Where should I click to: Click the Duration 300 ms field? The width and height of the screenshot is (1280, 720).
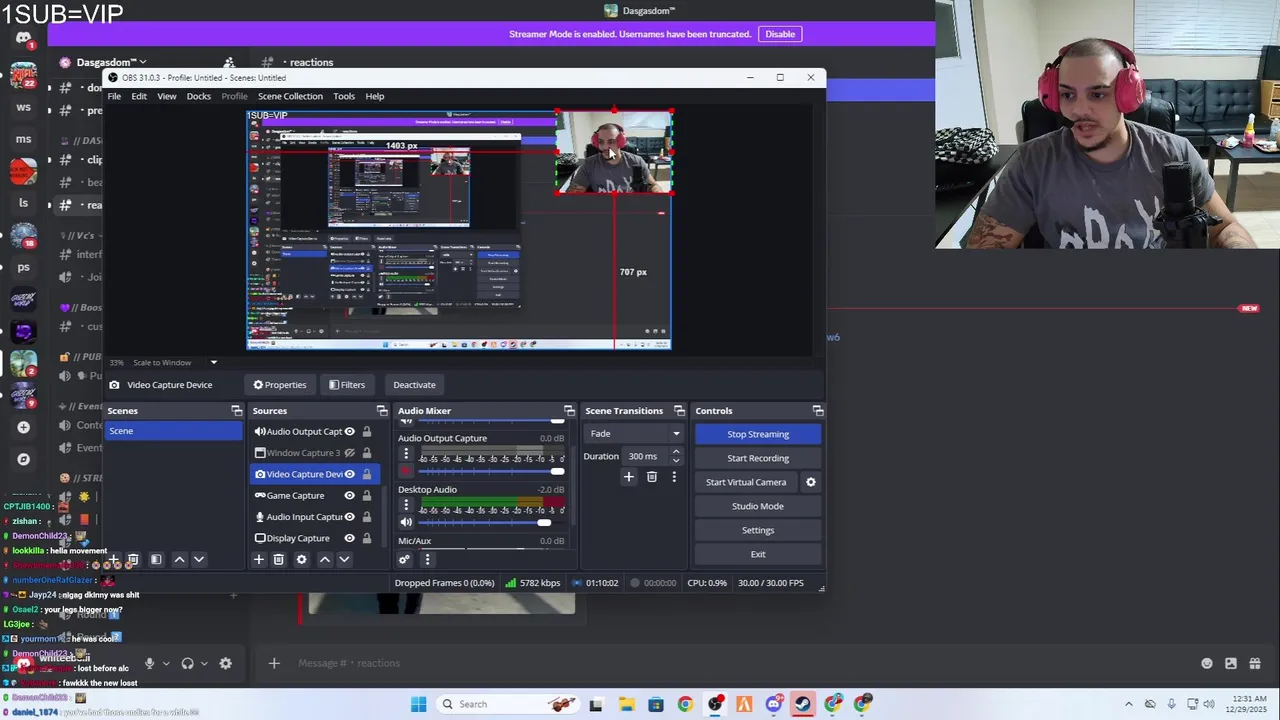[646, 457]
